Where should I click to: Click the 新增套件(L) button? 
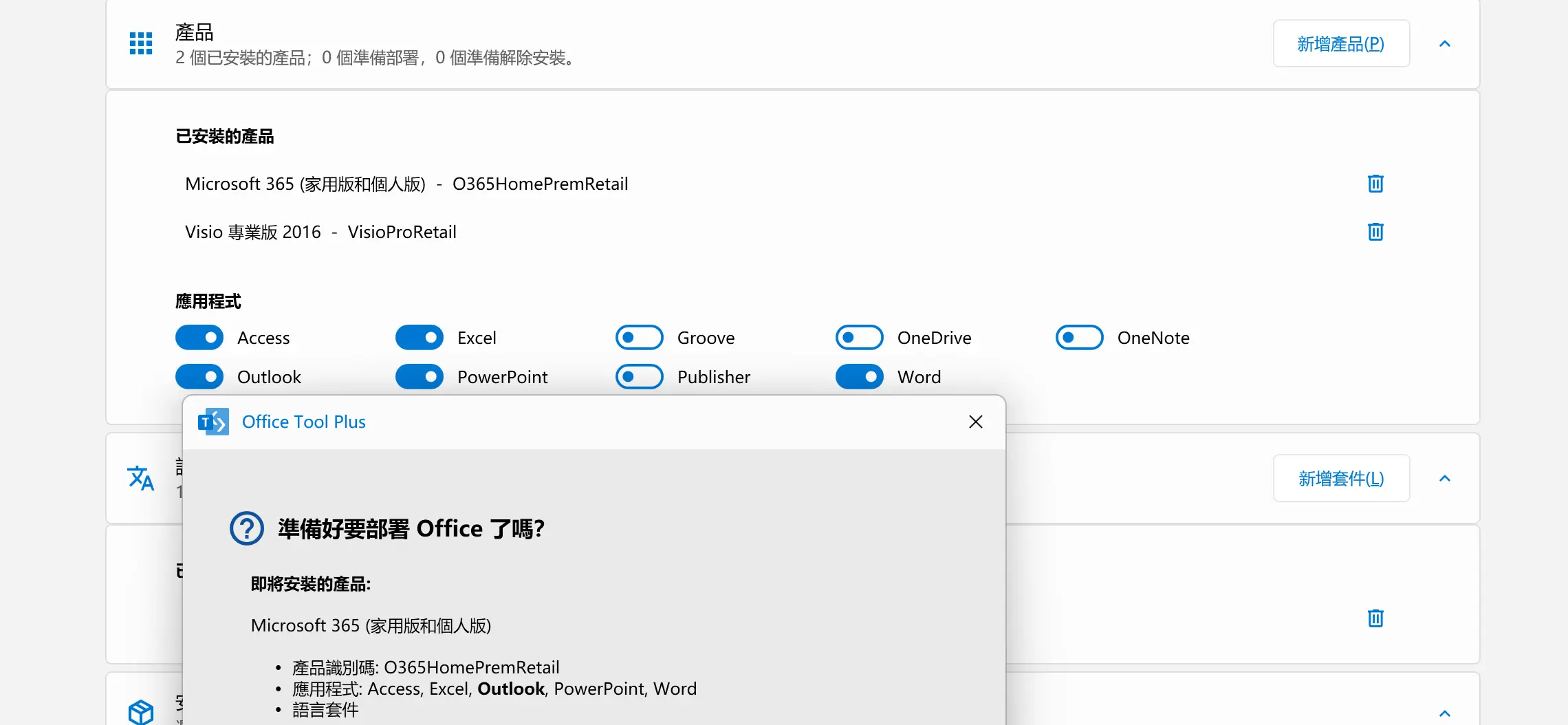(1341, 479)
